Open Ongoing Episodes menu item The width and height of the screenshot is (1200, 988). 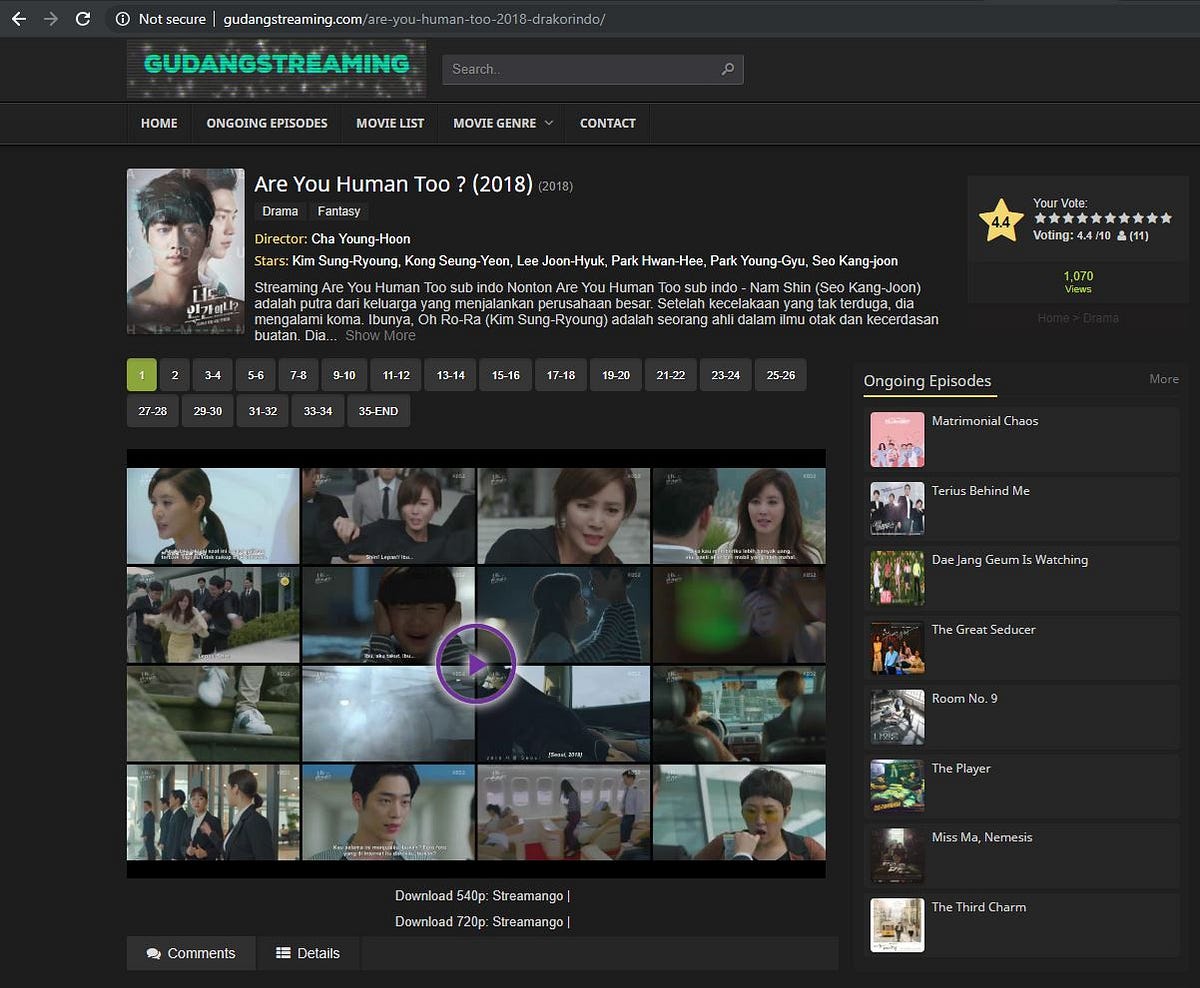267,123
